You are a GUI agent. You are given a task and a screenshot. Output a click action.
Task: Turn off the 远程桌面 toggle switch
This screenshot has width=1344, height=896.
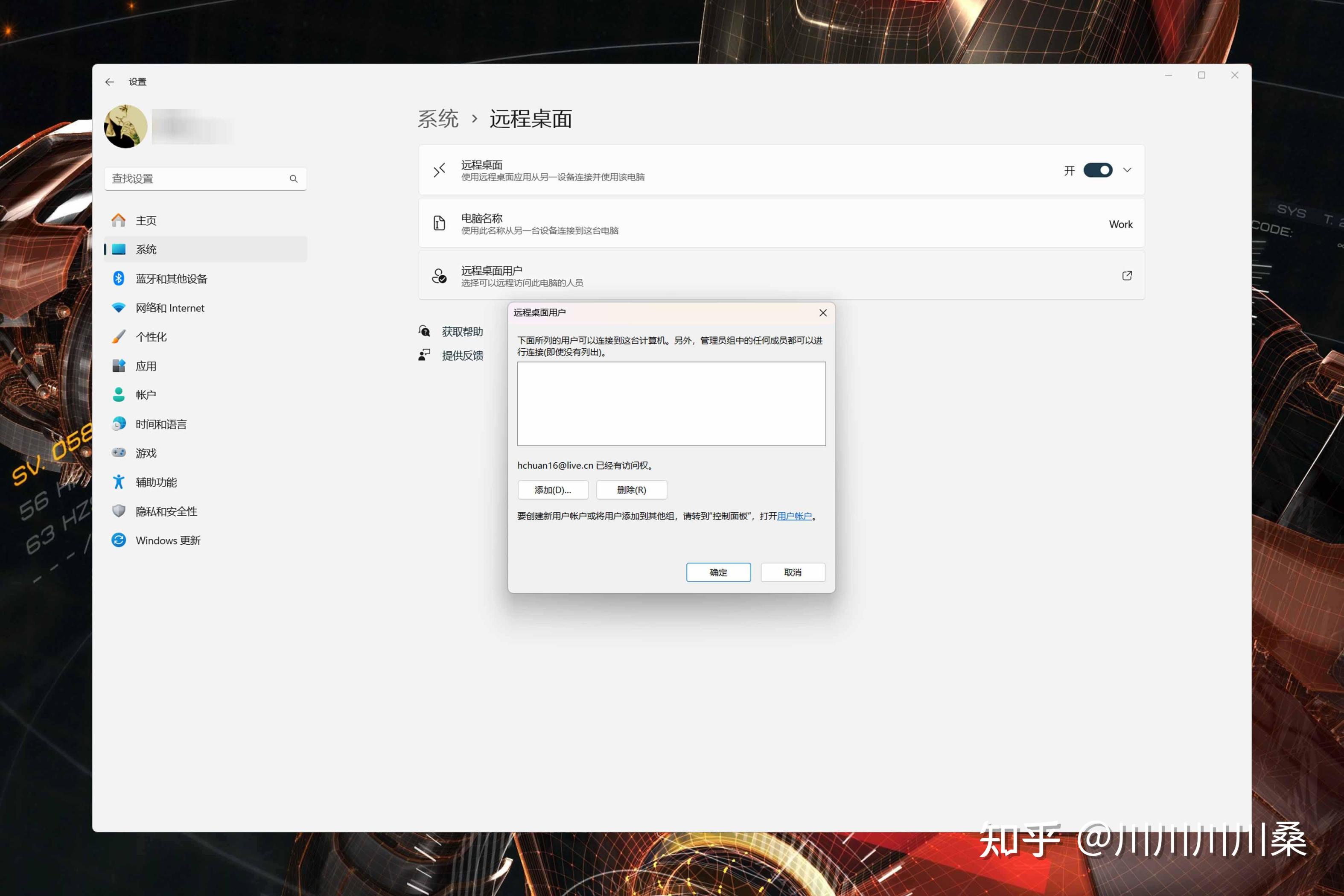(x=1097, y=170)
